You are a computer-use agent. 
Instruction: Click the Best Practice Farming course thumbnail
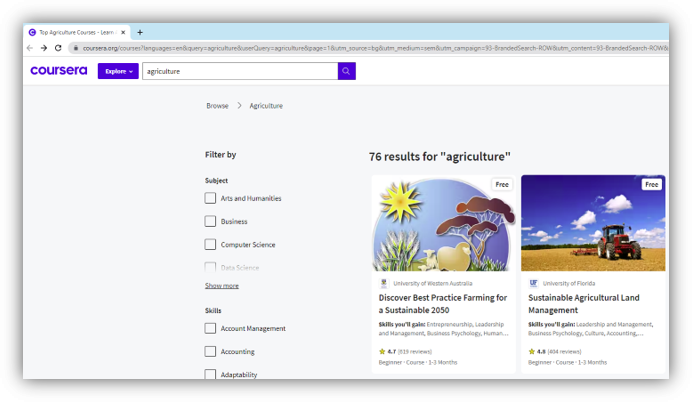(x=443, y=224)
